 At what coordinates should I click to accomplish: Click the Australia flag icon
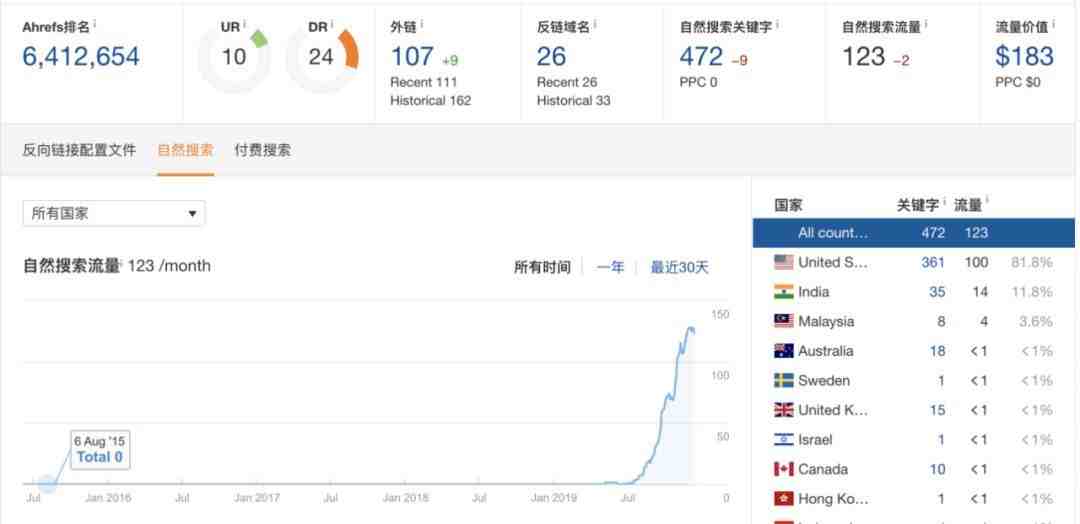click(783, 351)
